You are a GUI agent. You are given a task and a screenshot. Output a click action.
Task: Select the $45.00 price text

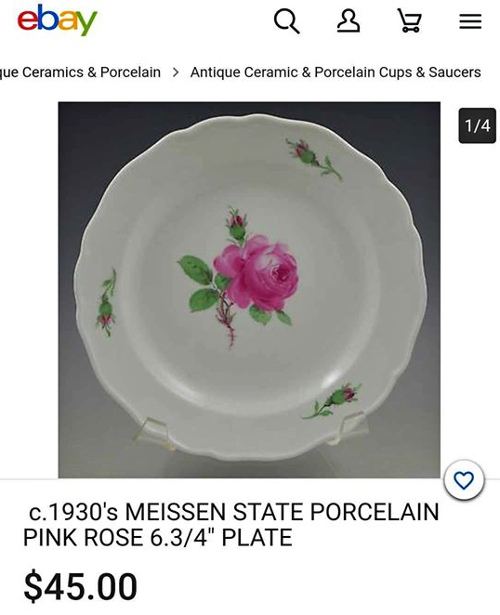point(80,586)
